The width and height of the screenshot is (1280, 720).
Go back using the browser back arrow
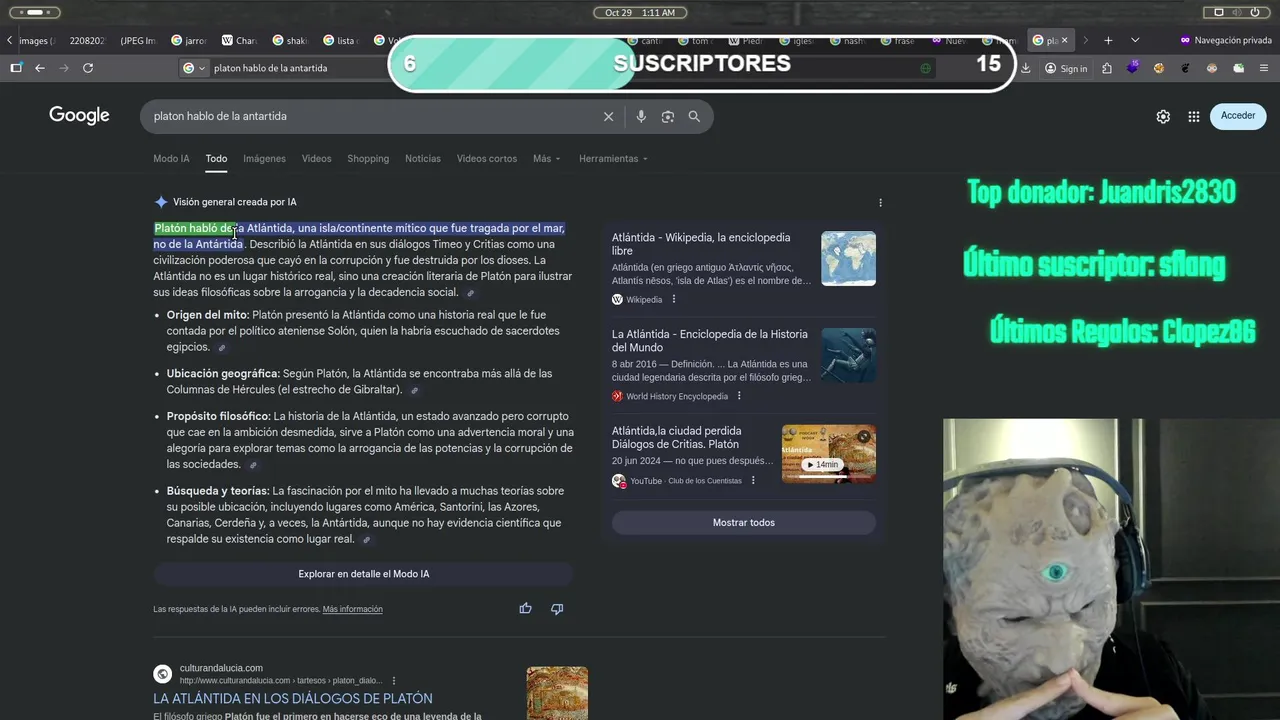tap(40, 68)
